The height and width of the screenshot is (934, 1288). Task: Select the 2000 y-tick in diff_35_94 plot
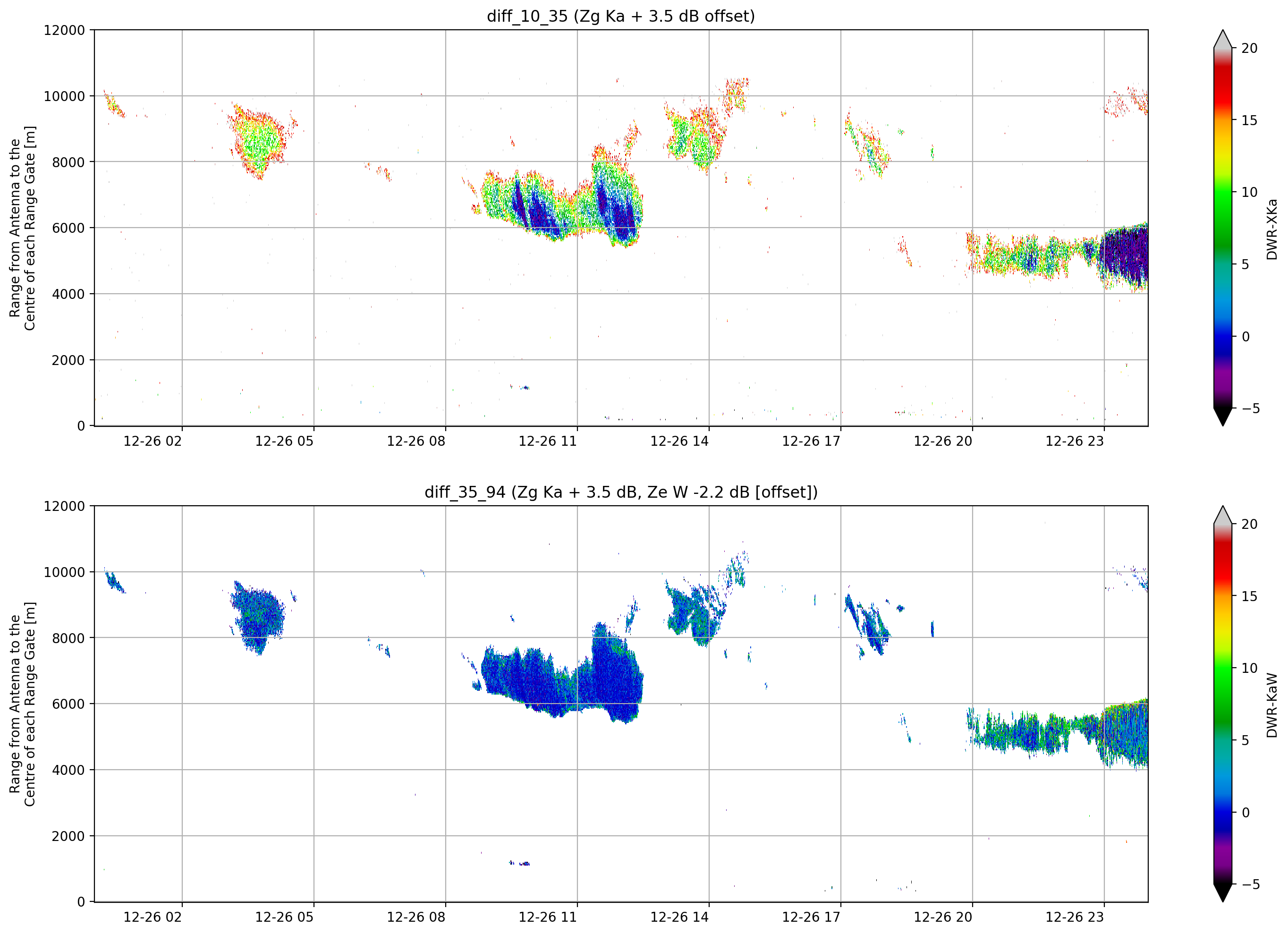coord(68,836)
